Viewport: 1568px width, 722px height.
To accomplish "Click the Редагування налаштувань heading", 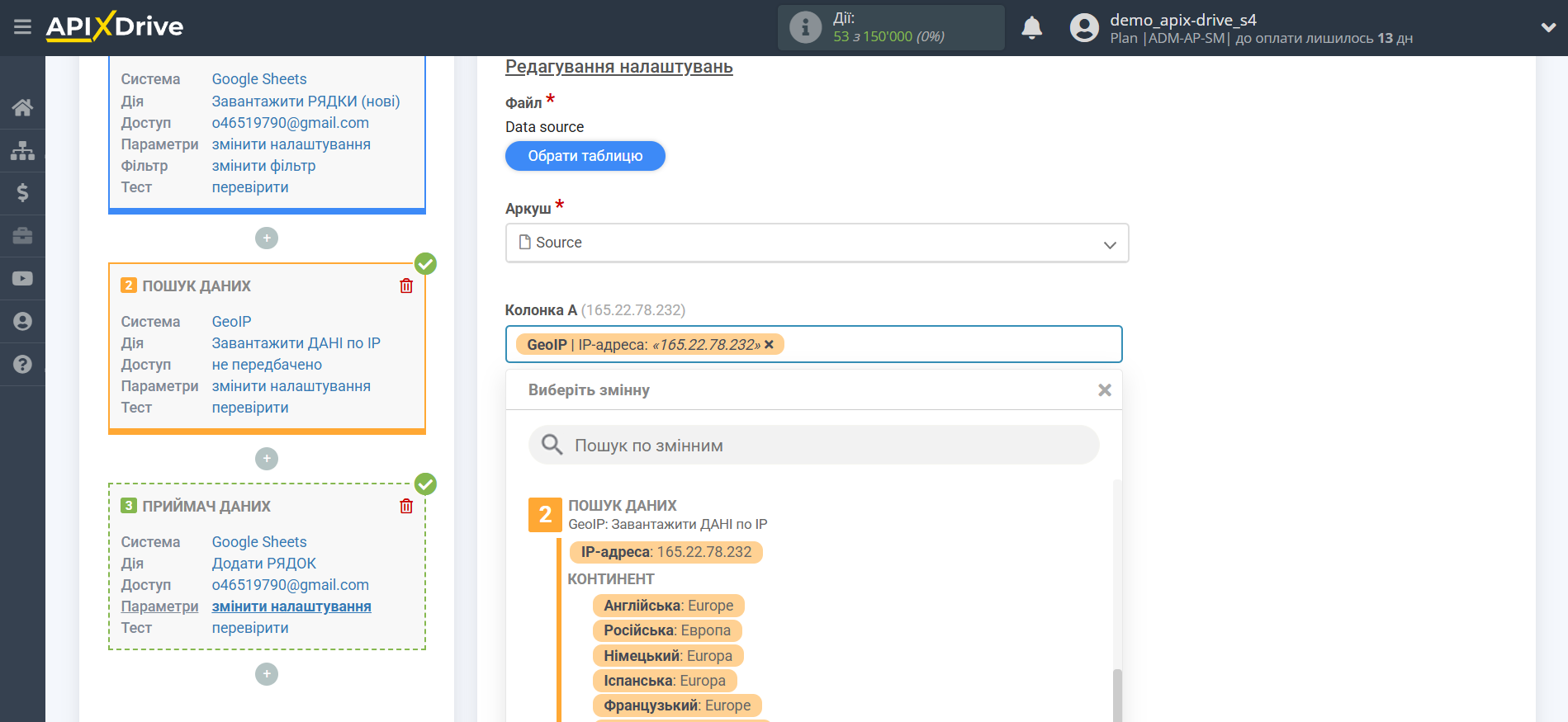I will [x=619, y=66].
